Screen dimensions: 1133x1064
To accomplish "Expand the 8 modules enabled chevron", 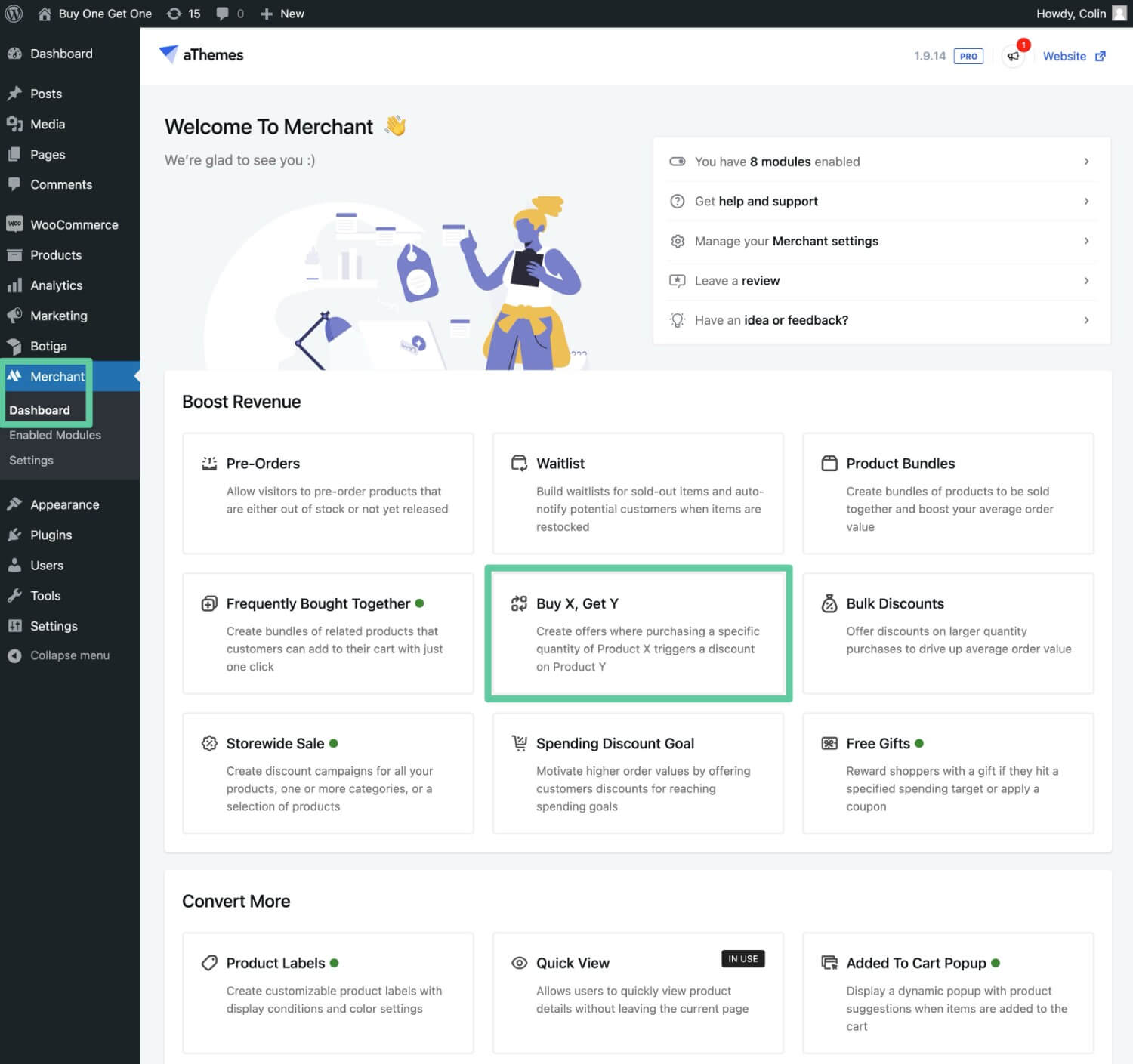I will (x=1086, y=162).
